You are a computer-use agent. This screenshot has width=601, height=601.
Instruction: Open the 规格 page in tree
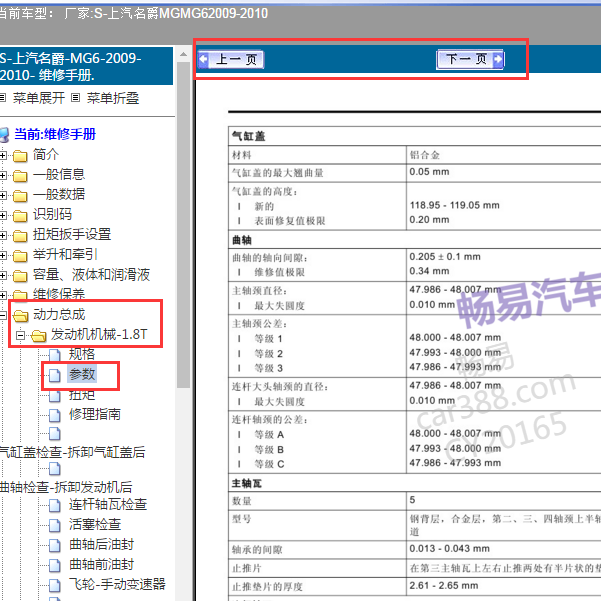pyautogui.click(x=82, y=354)
